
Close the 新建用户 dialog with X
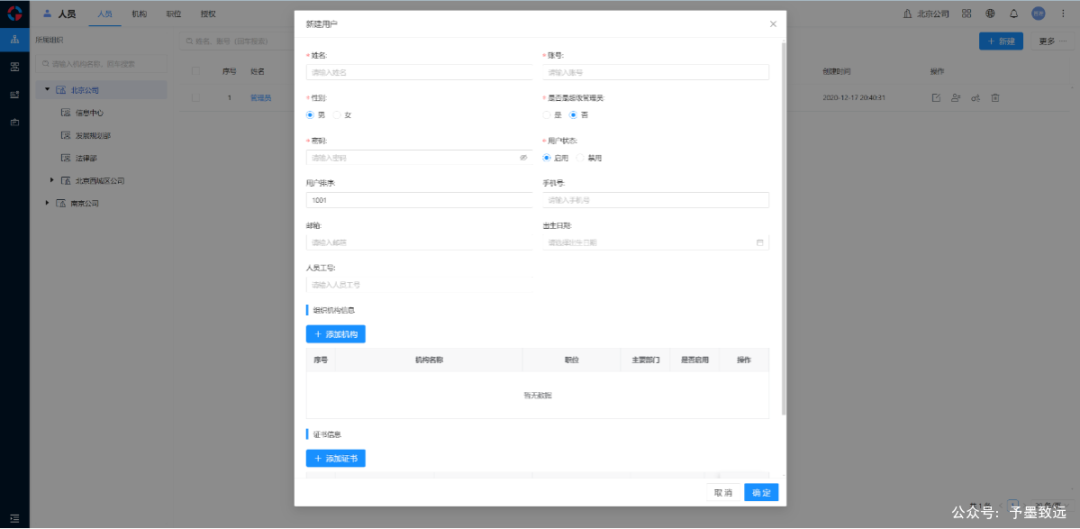(x=773, y=24)
